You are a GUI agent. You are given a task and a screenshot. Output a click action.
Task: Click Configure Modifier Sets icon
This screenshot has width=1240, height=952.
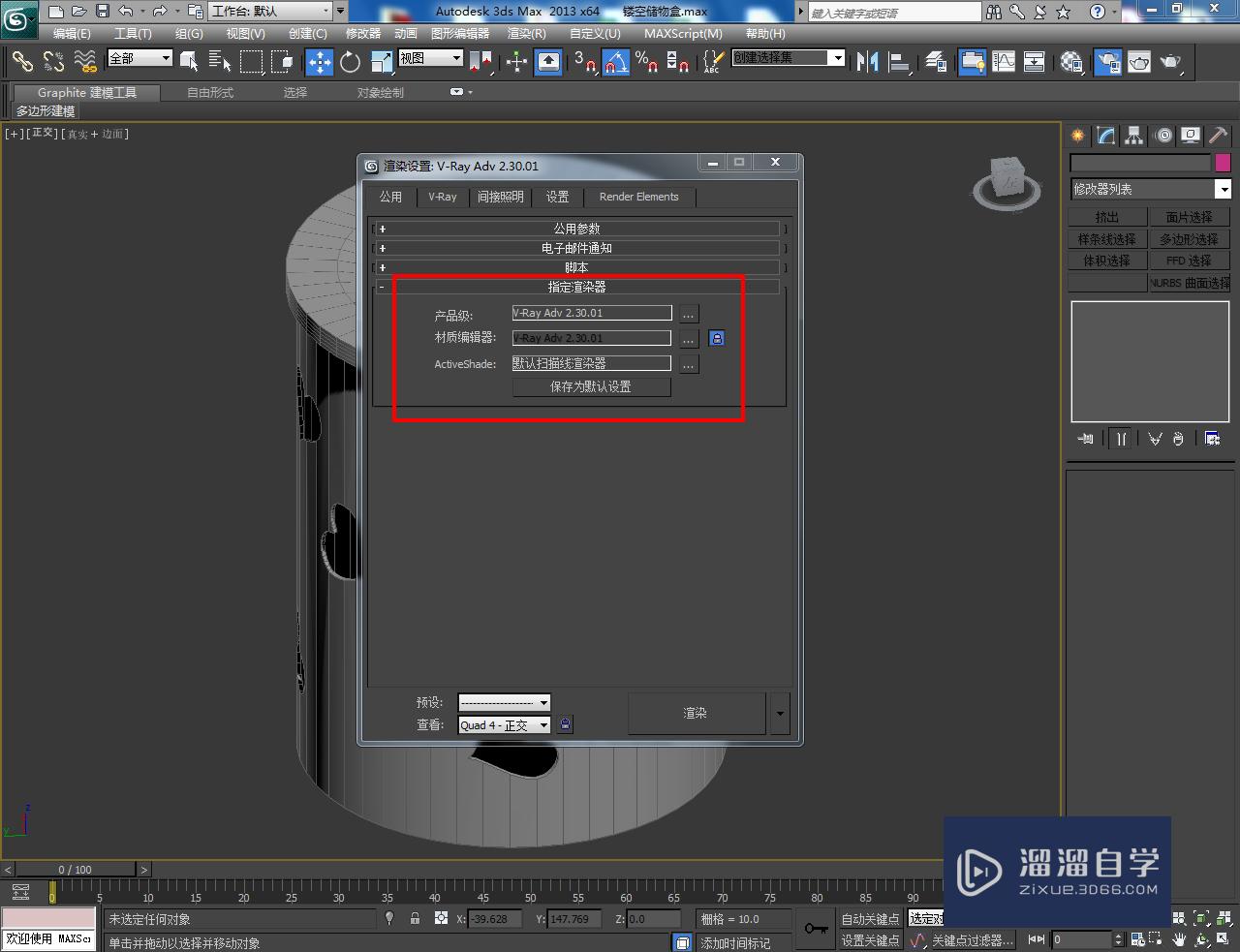pos(1212,439)
